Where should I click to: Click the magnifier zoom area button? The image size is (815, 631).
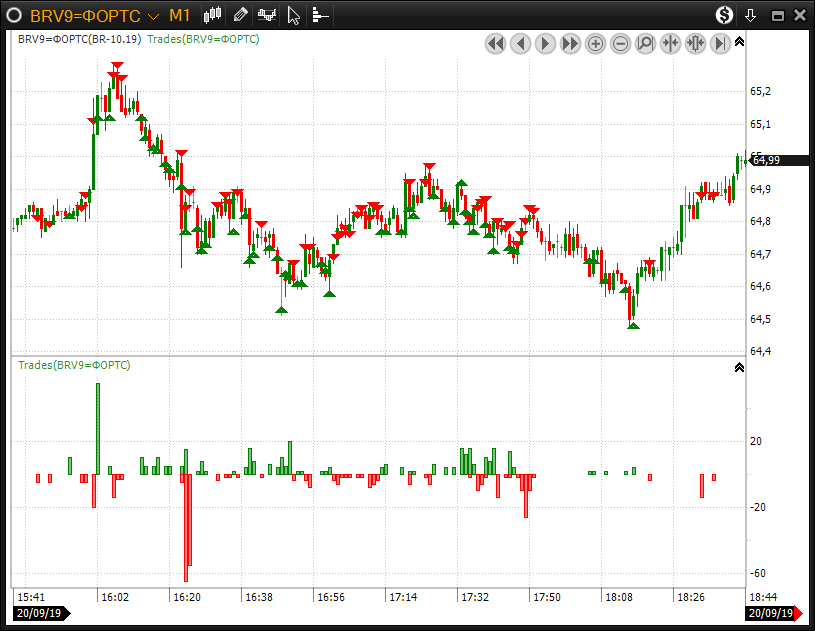tap(645, 43)
